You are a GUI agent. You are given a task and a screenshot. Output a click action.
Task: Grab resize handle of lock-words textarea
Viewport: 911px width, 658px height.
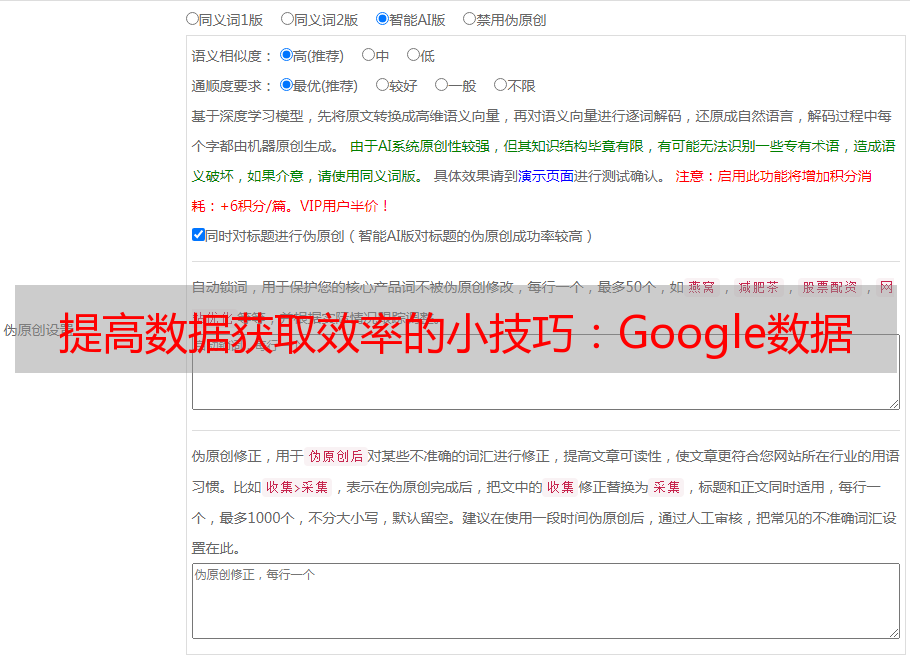tap(894, 404)
